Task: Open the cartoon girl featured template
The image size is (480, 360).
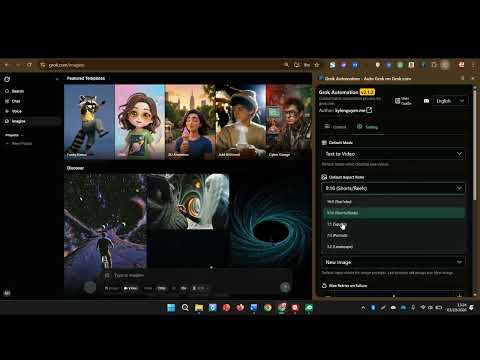Action: [x=140, y=122]
